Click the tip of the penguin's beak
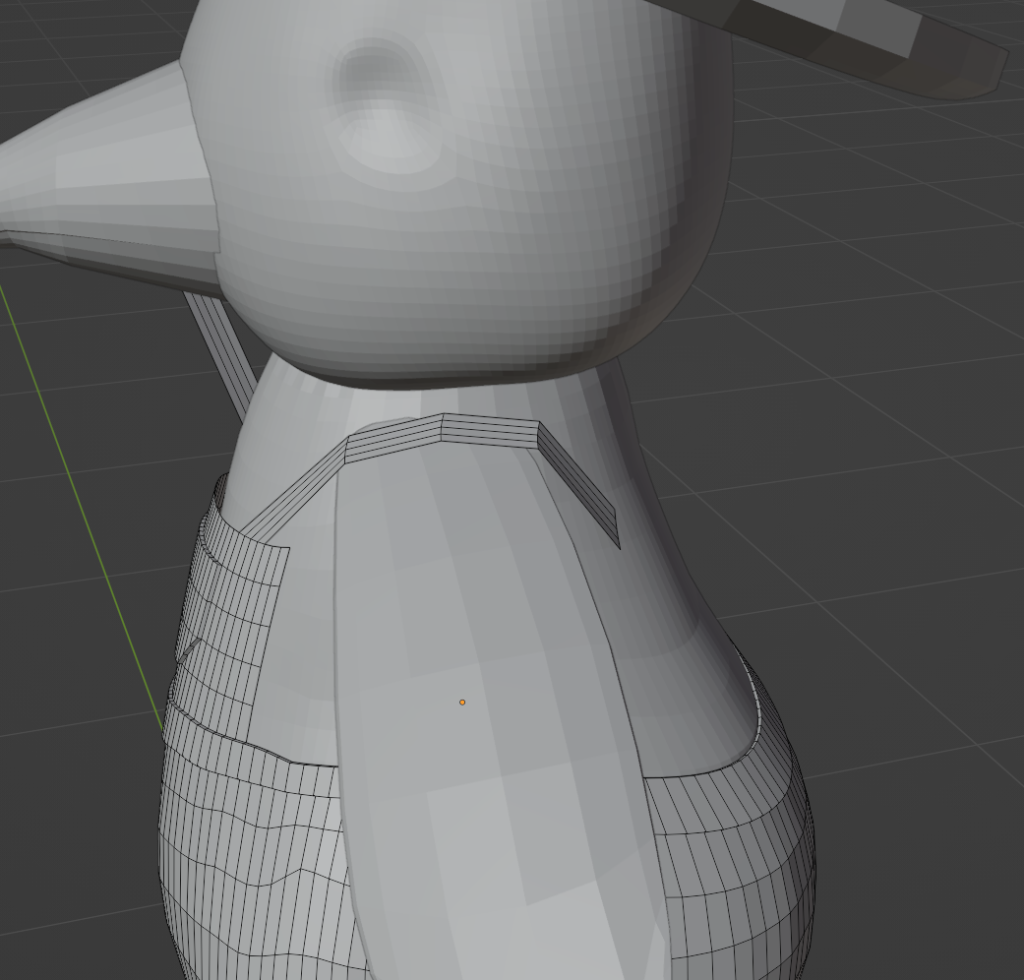 [x=8, y=190]
